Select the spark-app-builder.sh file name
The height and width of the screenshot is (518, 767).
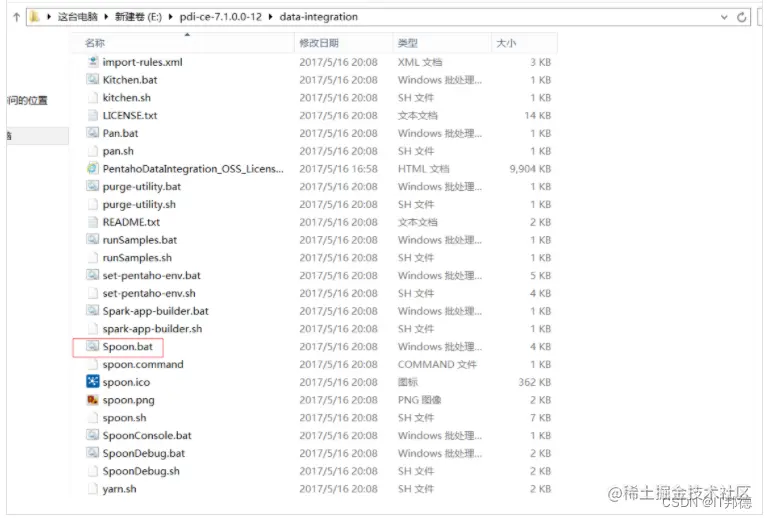[152, 329]
